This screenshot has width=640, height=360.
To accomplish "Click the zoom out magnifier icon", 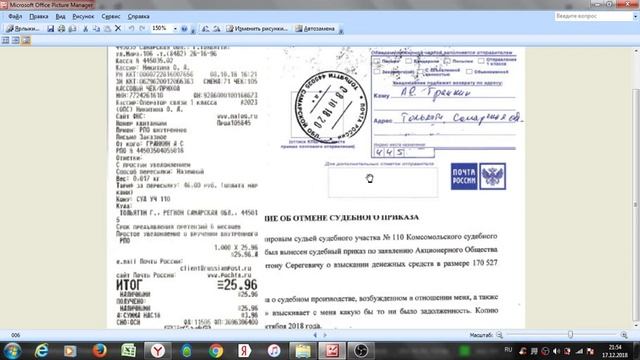I will tap(499, 335).
